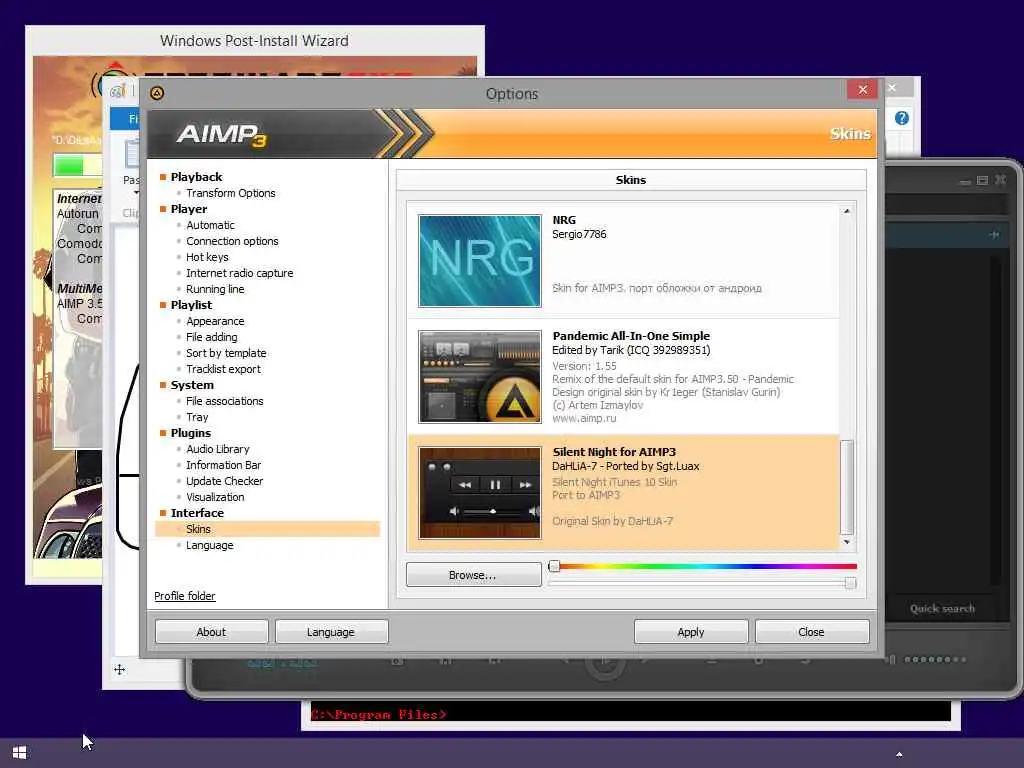1024x768 pixels.
Task: Open Tracklist export settings
Action: pos(223,369)
